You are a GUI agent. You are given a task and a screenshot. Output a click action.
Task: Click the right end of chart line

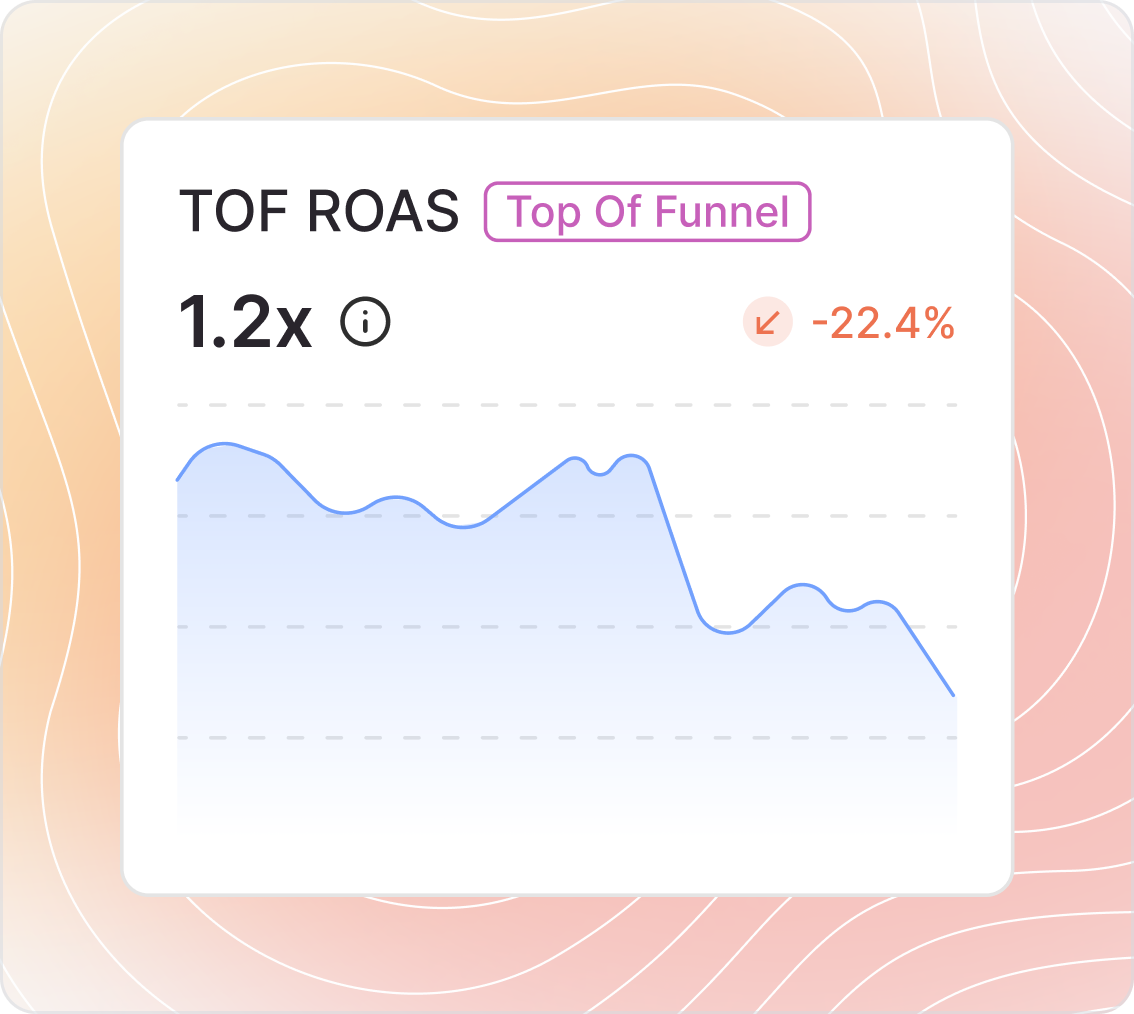(x=955, y=695)
